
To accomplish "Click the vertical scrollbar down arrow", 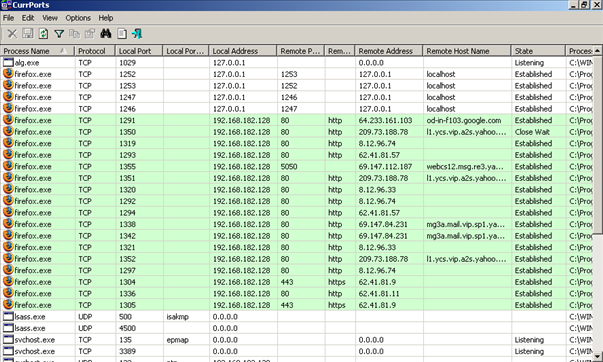I will (x=597, y=356).
